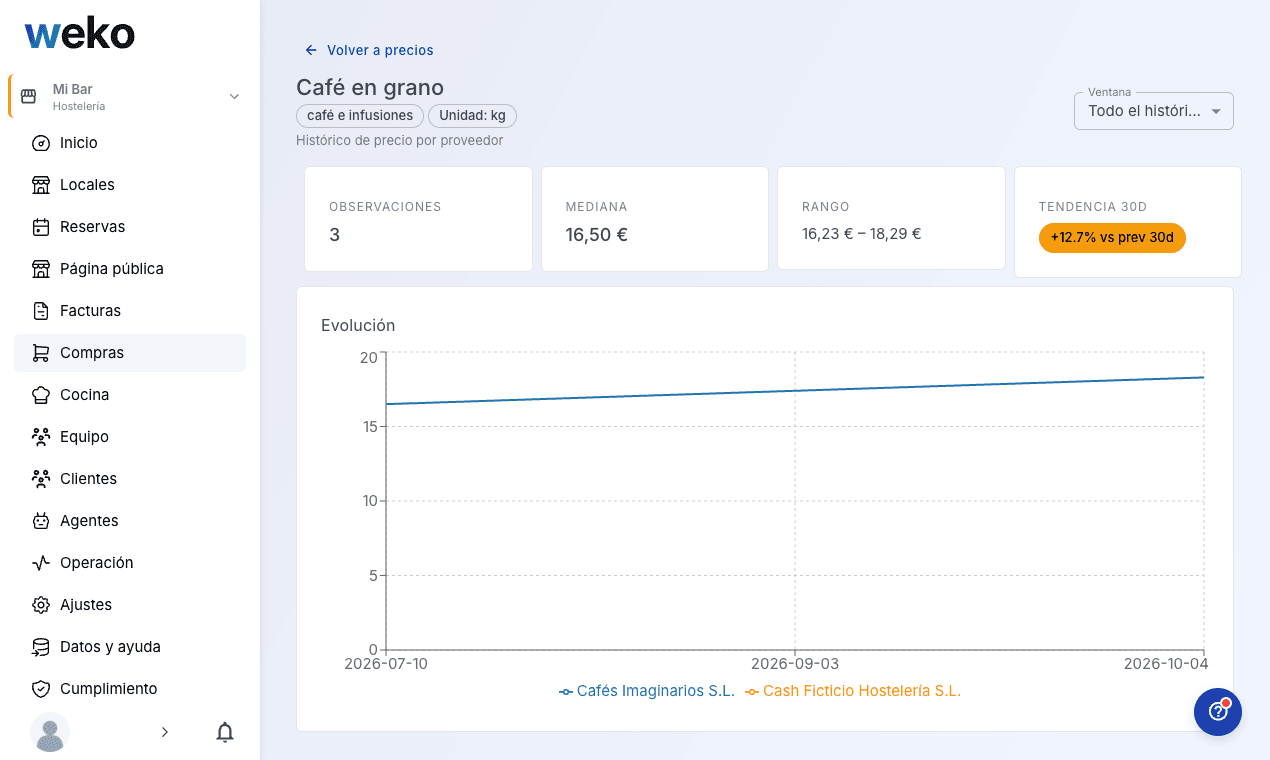
Task: Toggle Cafés Imaginarios S.L. legend series
Action: click(647, 691)
